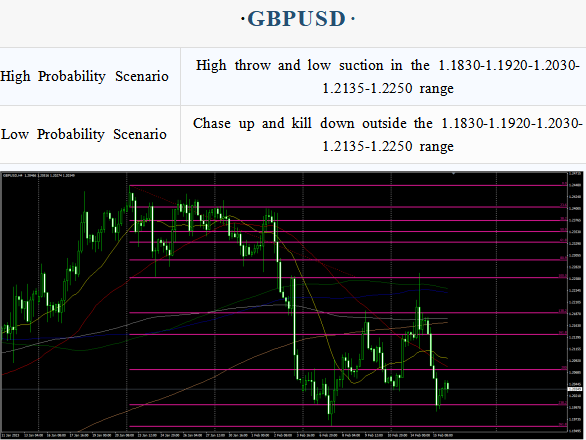Click the current price label on price scale

point(575,390)
